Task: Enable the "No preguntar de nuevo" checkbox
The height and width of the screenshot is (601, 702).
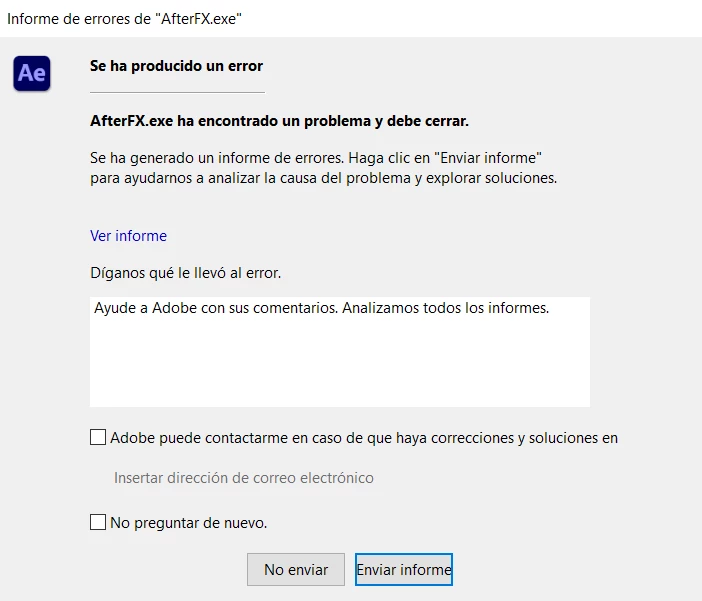Action: click(x=98, y=522)
